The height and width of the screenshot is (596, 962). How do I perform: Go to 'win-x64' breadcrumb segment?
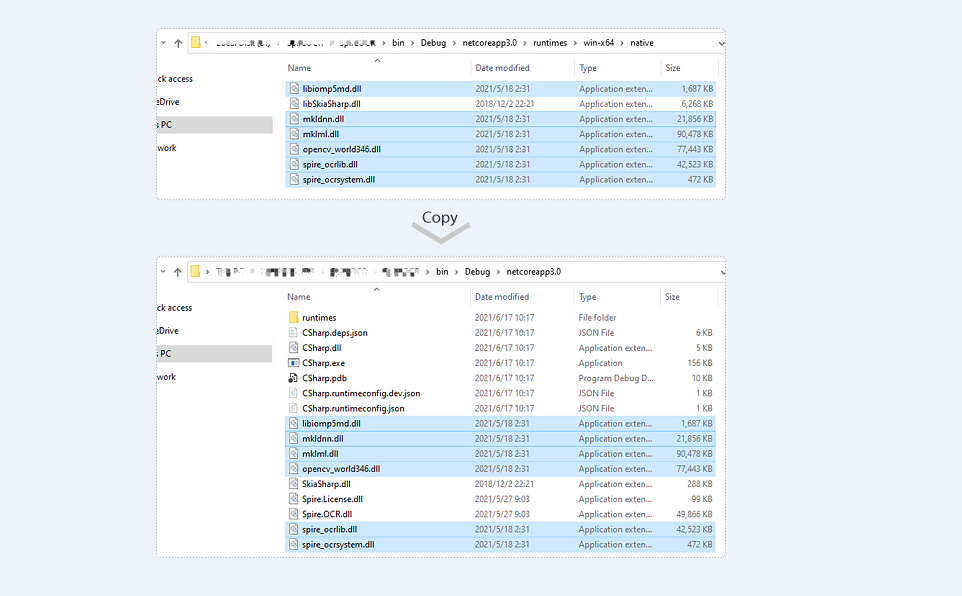599,43
